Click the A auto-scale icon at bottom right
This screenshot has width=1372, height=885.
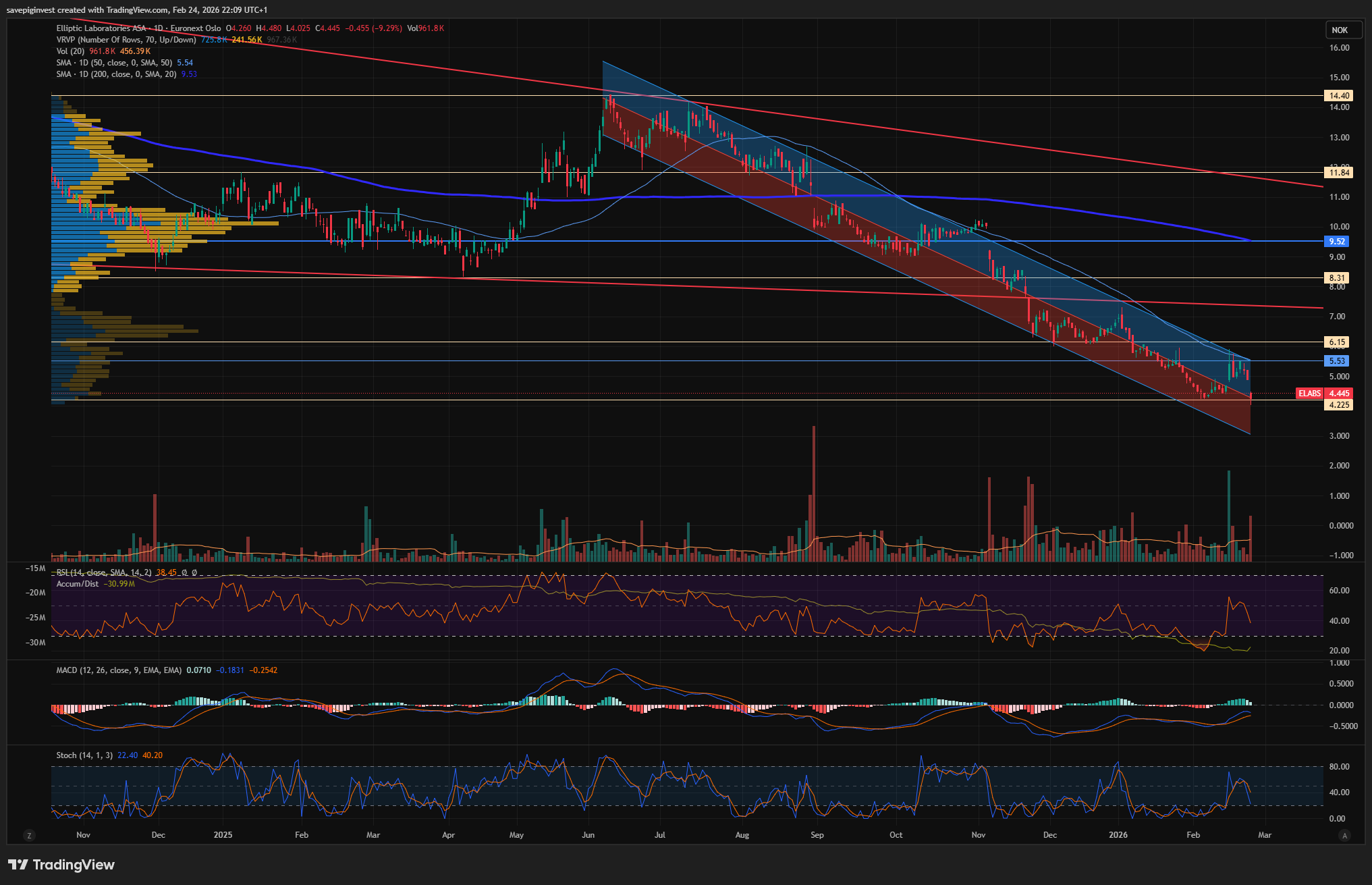tap(1344, 836)
